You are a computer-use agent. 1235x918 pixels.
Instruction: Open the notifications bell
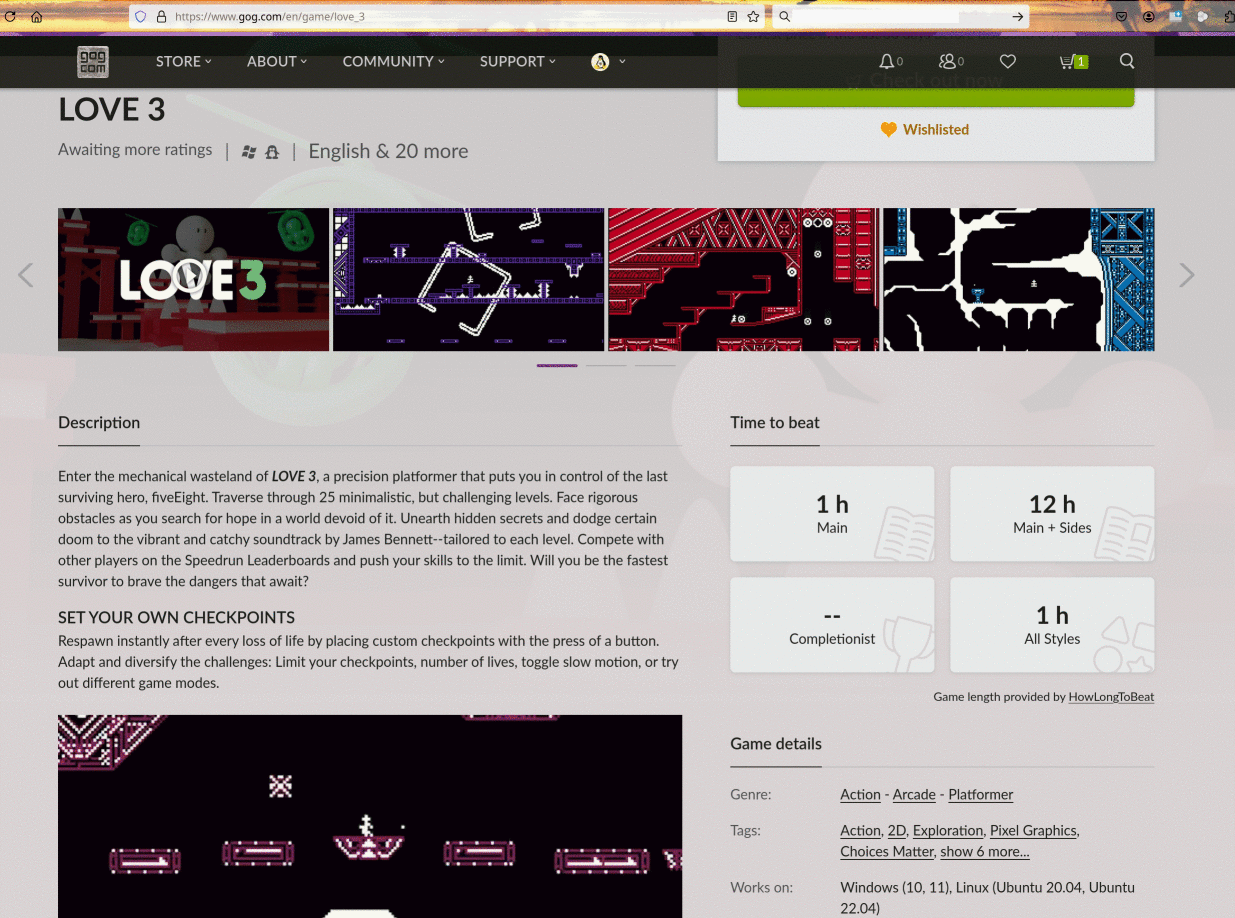point(890,61)
